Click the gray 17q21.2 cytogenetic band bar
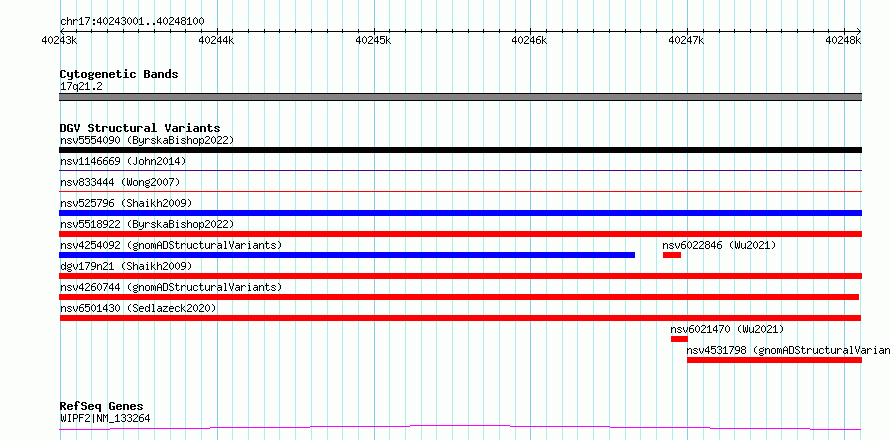Screen dimensions: 890x440 [x=460, y=97]
